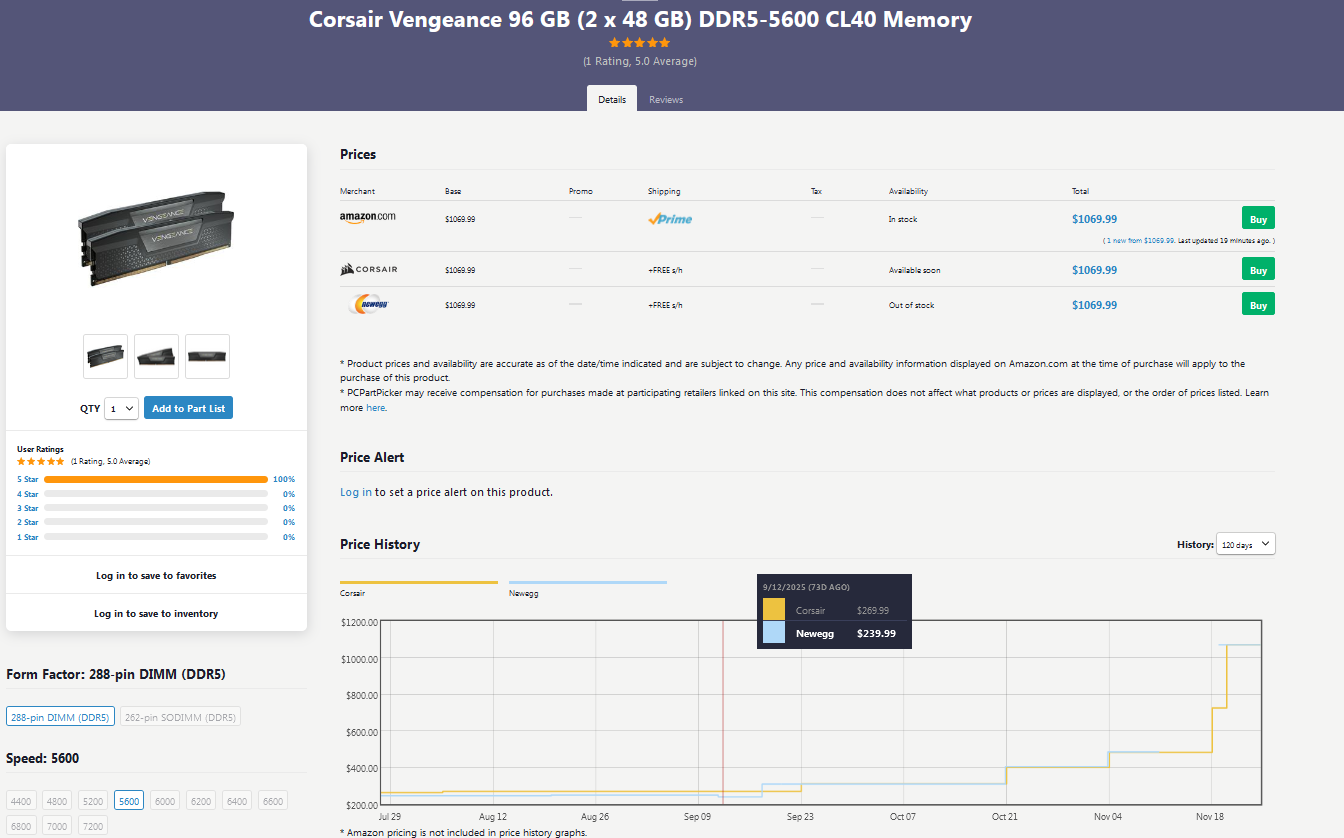The image size is (1344, 838).
Task: Choose the 6600 speed option
Action: coord(272,801)
